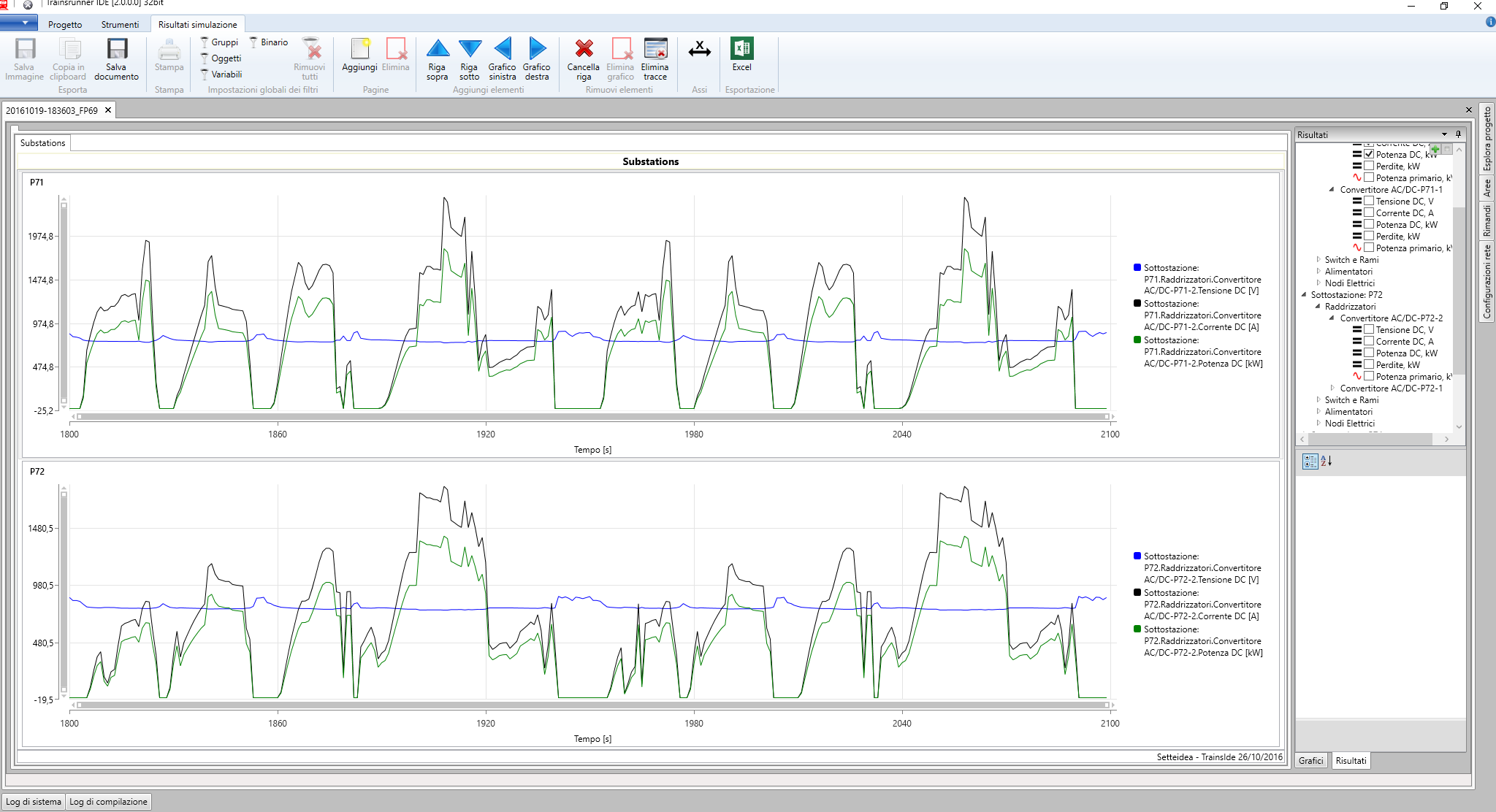Open the Strumenti ribbon tab
1496x812 pixels.
tap(120, 24)
